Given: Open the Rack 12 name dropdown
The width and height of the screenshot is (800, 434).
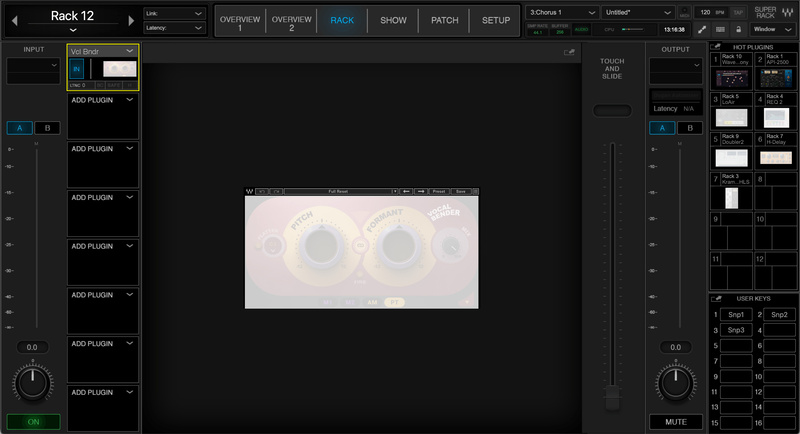Looking at the screenshot, I should tap(72, 30).
